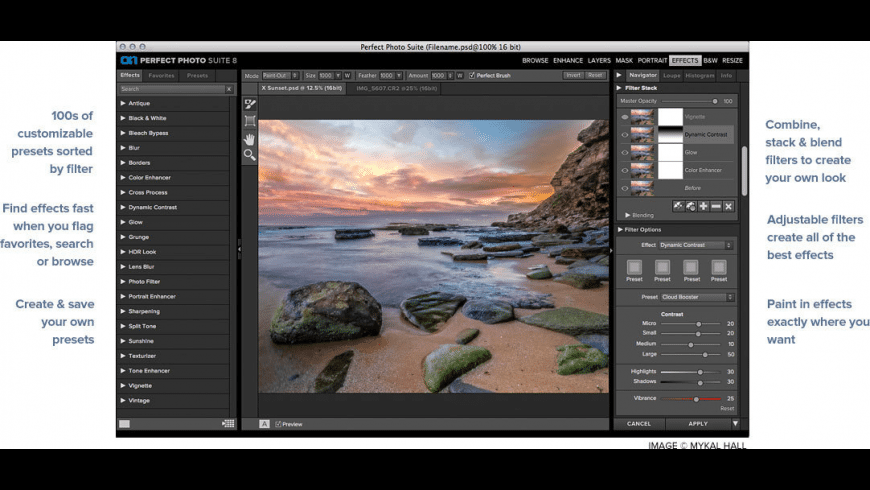The image size is (870, 490).
Task: Collapse the Filter Stack panel
Action: [619, 88]
